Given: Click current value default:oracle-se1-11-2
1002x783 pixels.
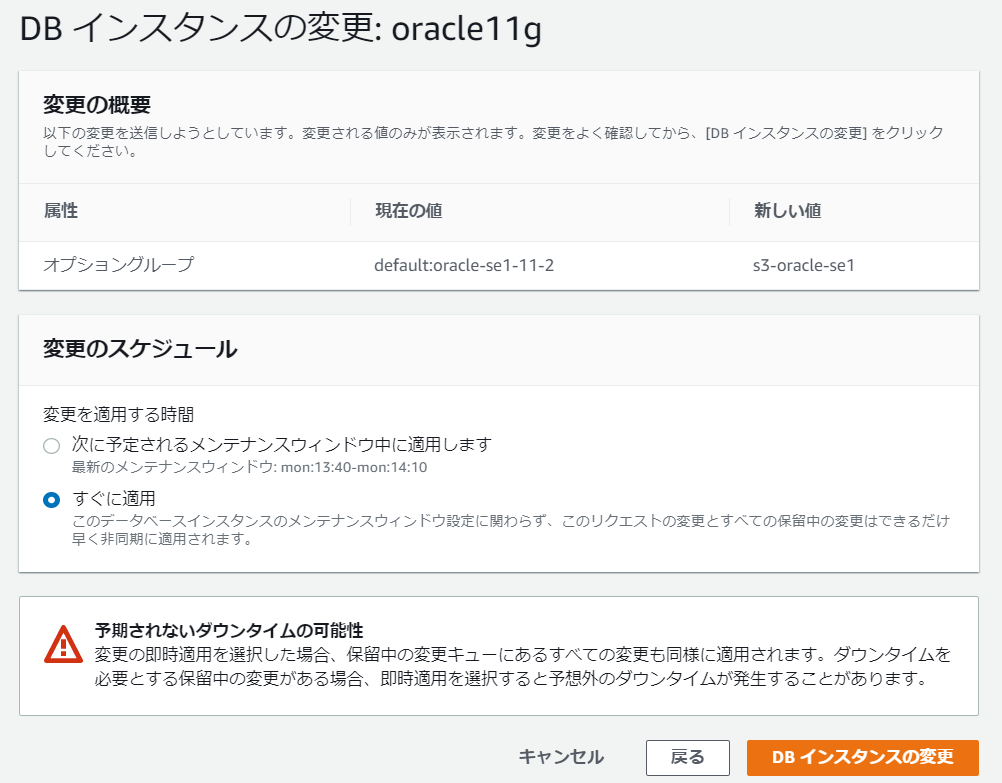Looking at the screenshot, I should [x=464, y=265].
